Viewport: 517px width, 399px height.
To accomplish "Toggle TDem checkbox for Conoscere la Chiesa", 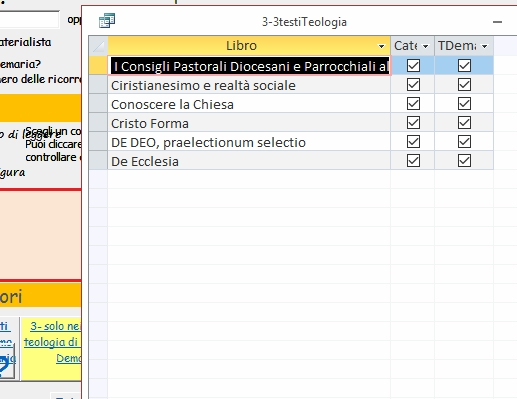I will 464,104.
